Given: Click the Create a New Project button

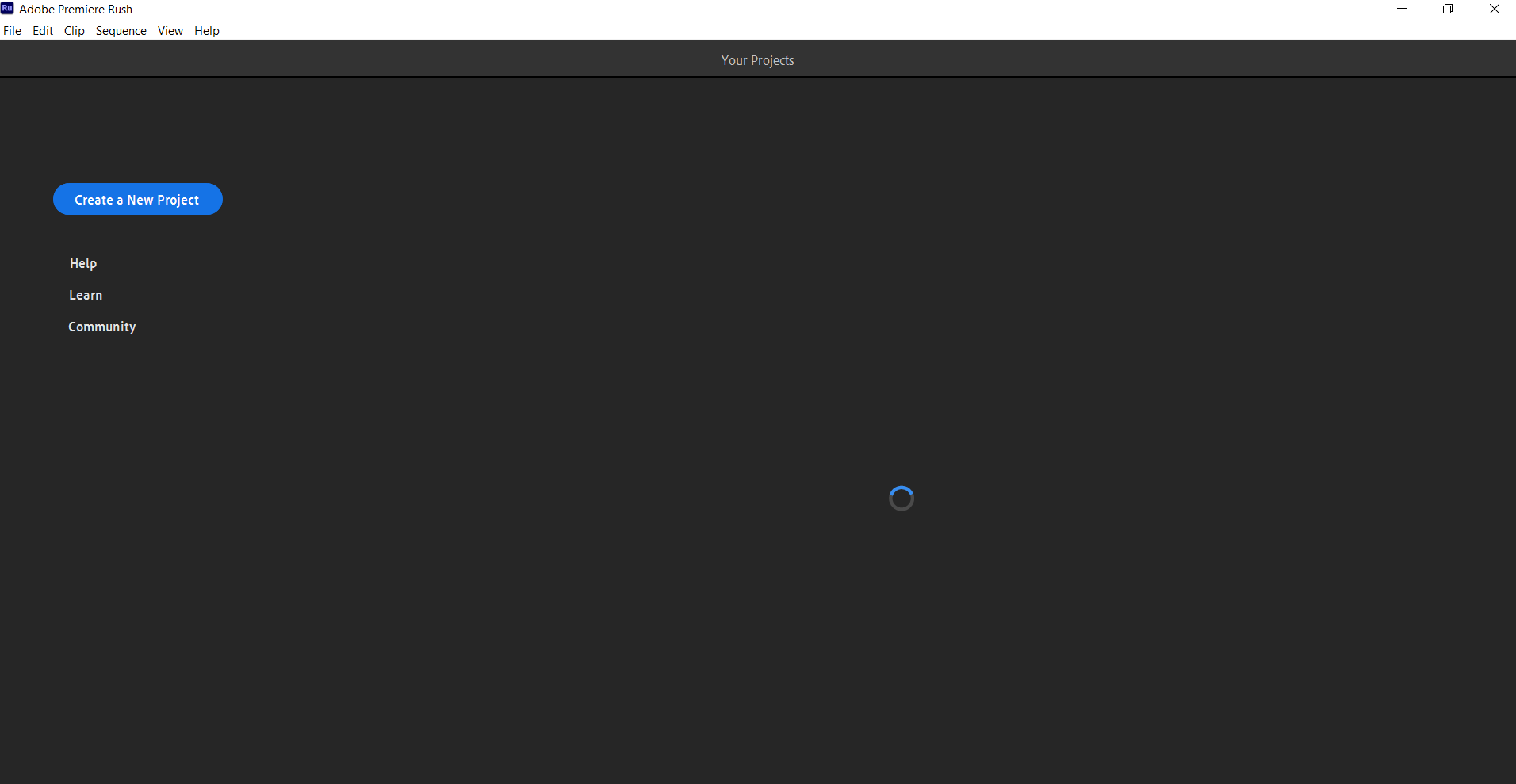Looking at the screenshot, I should 138,199.
